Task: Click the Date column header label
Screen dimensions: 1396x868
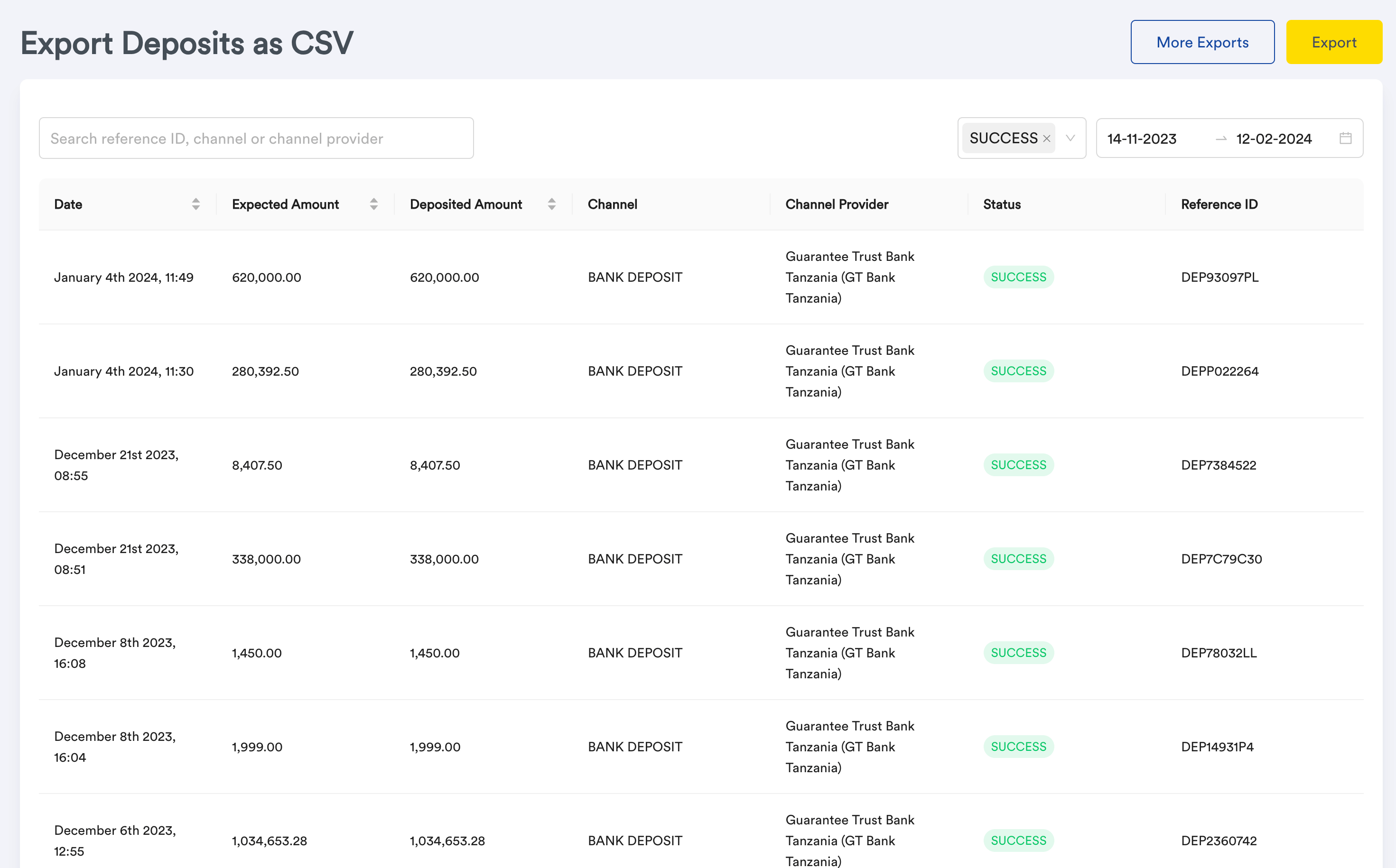Action: click(68, 204)
